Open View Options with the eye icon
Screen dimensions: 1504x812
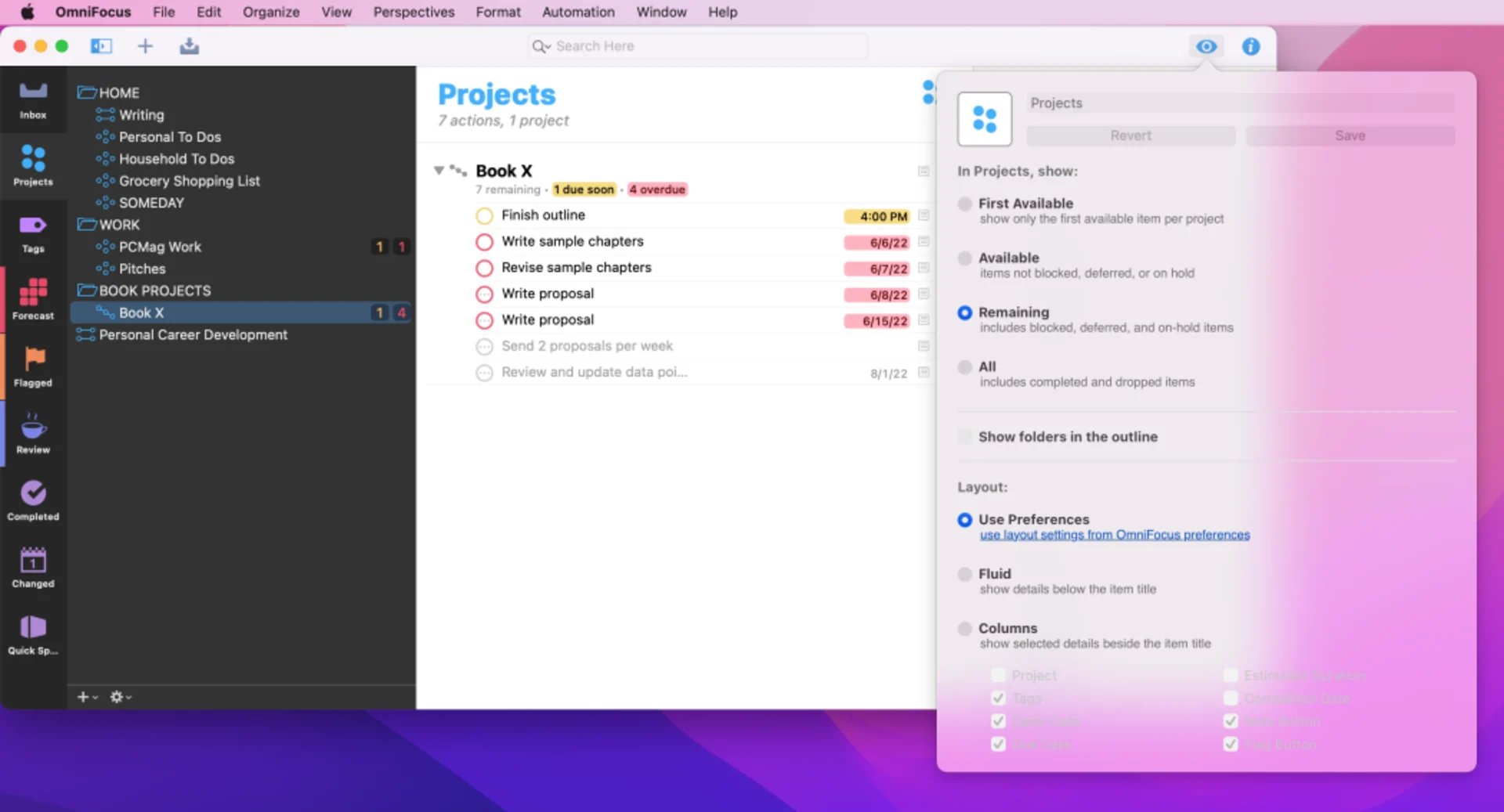(1206, 46)
